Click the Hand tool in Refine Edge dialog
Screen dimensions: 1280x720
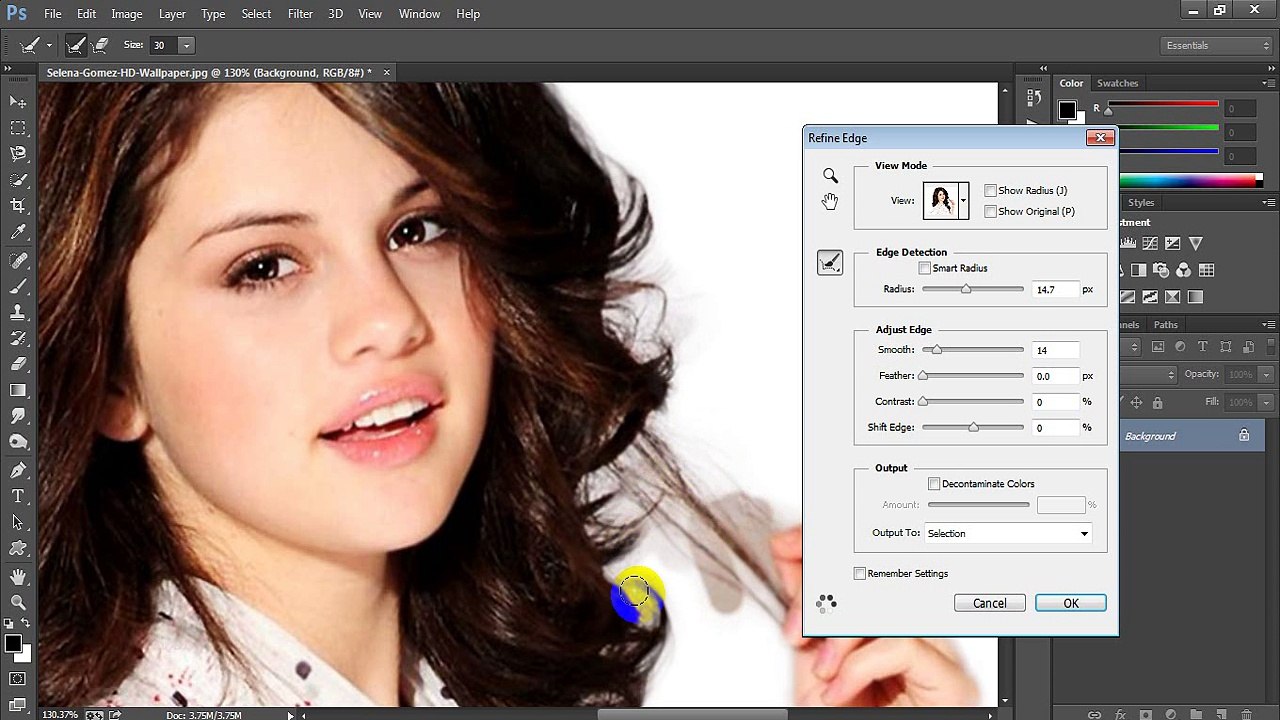point(830,201)
